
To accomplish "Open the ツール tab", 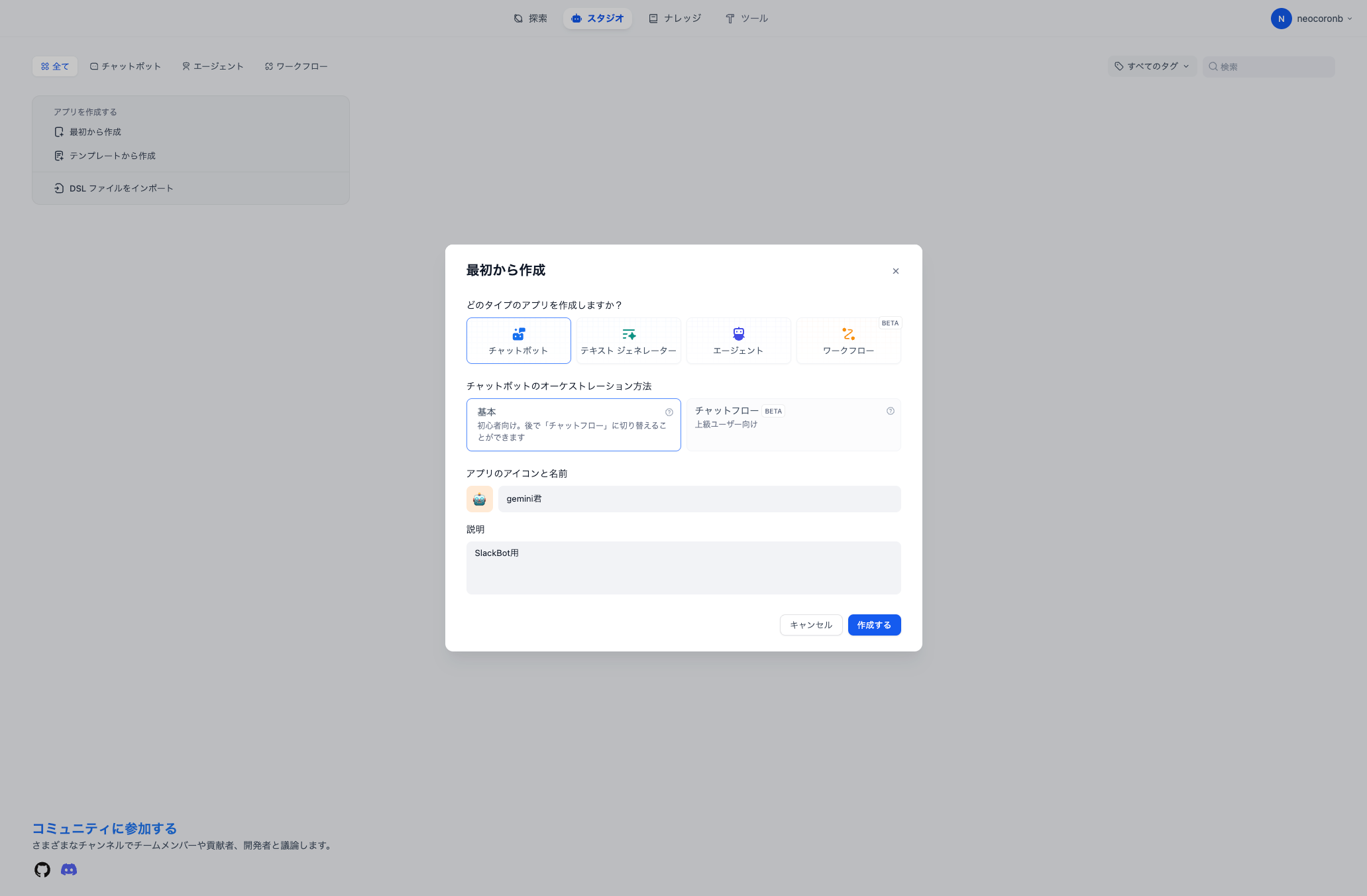I will [x=746, y=19].
